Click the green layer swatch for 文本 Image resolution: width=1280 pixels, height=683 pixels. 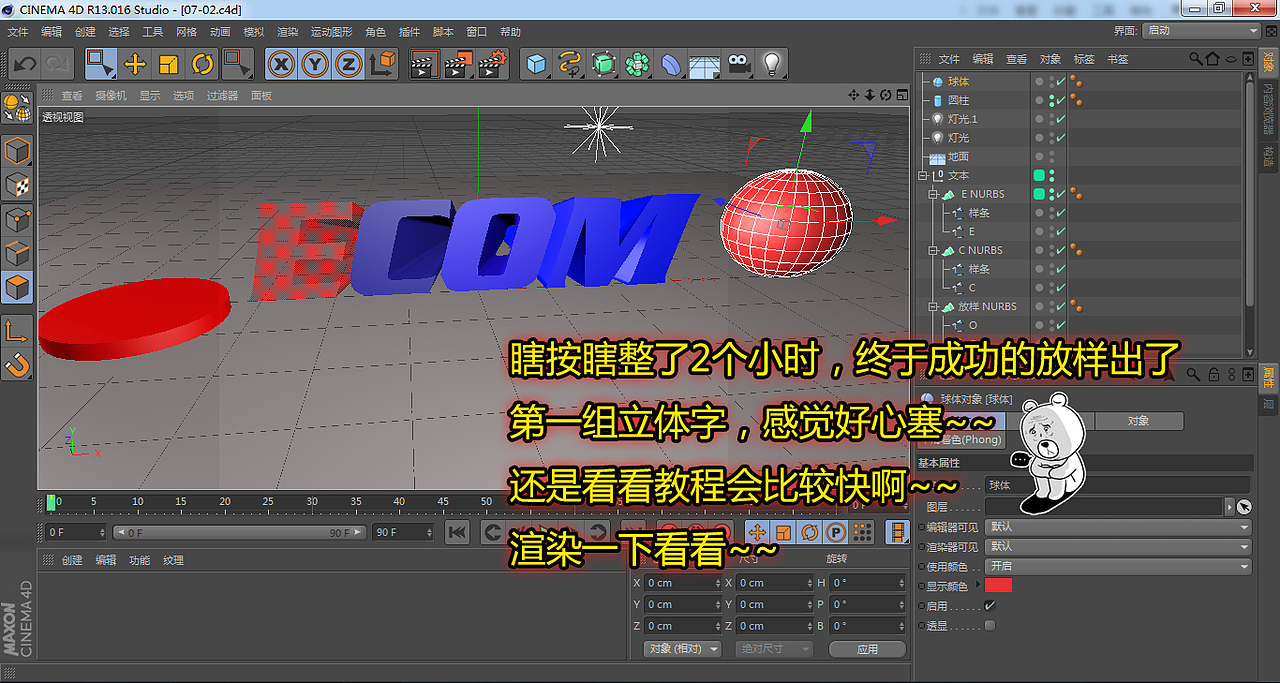(x=1039, y=175)
